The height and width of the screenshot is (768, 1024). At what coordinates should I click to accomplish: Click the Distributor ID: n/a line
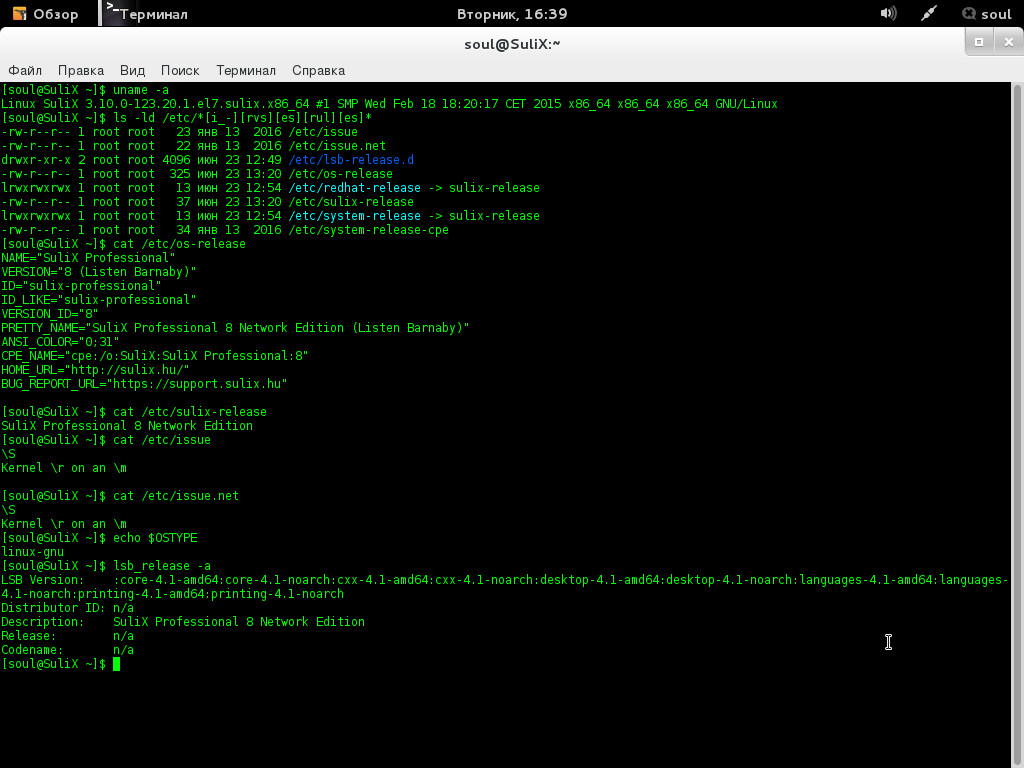(67, 608)
